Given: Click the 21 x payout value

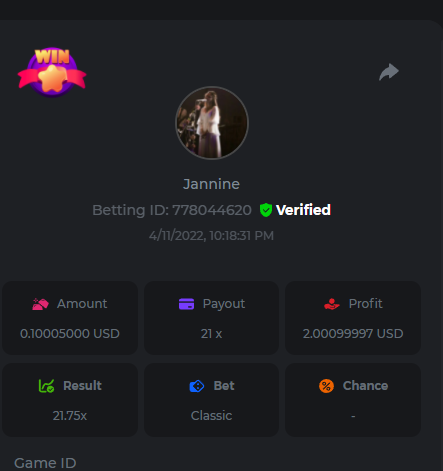Looking at the screenshot, I should (211, 334).
